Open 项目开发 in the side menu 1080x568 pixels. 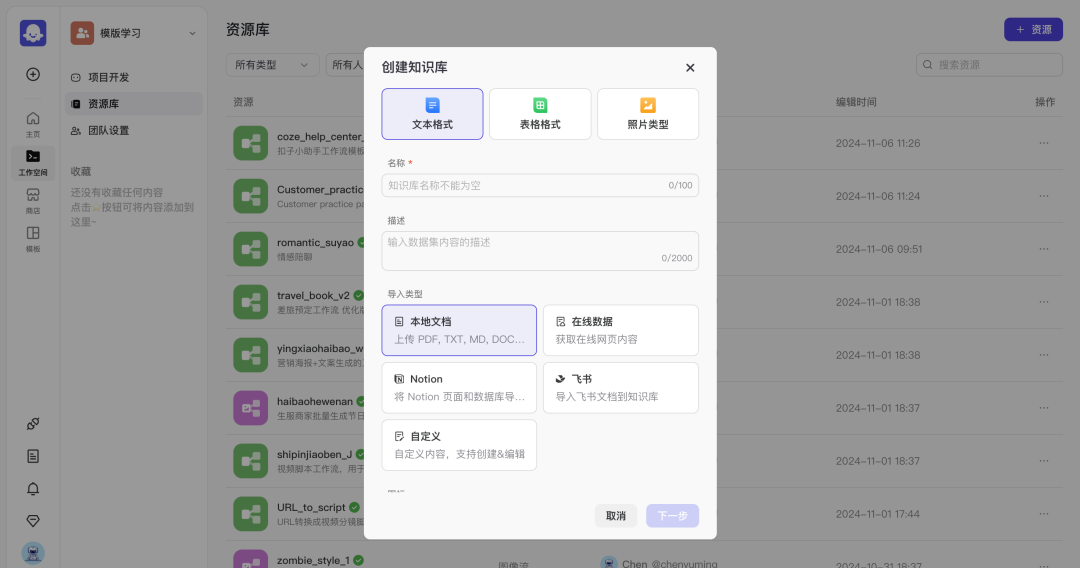coord(134,77)
